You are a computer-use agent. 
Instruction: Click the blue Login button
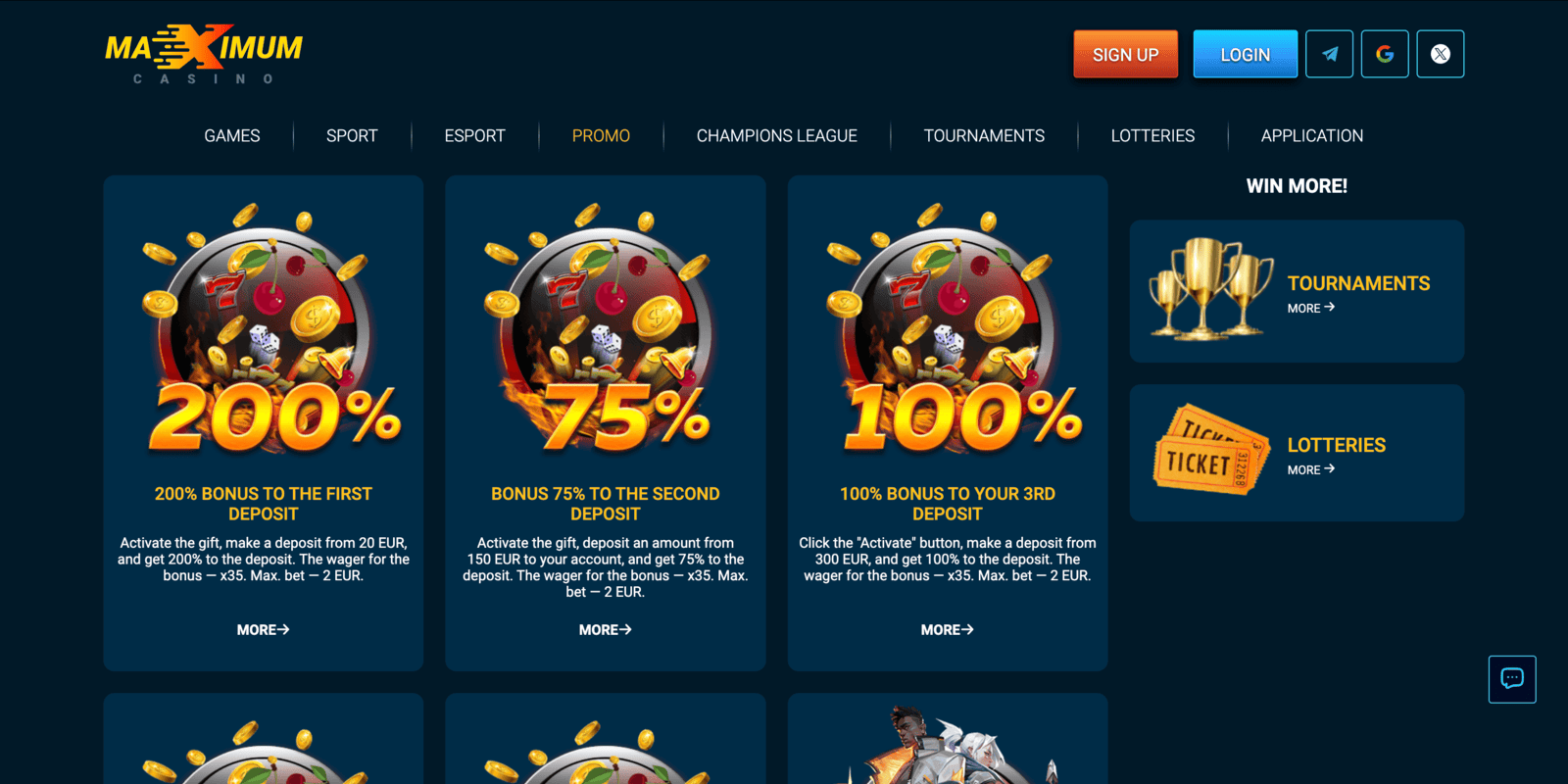[1246, 54]
